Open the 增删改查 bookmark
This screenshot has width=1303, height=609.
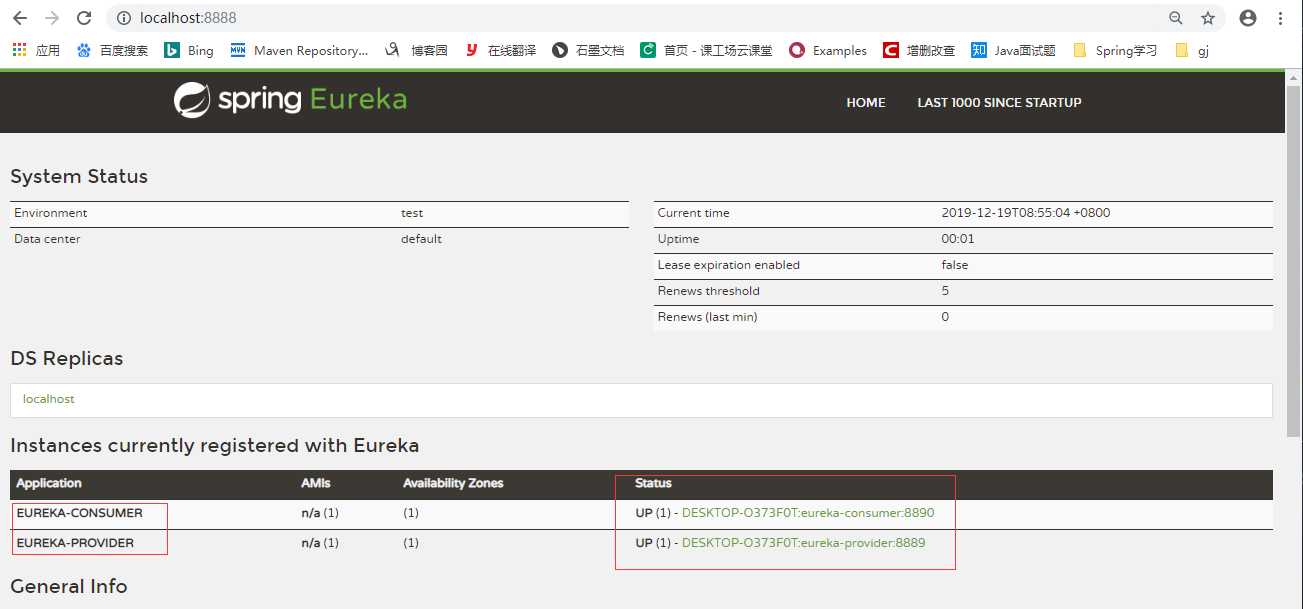pos(919,50)
